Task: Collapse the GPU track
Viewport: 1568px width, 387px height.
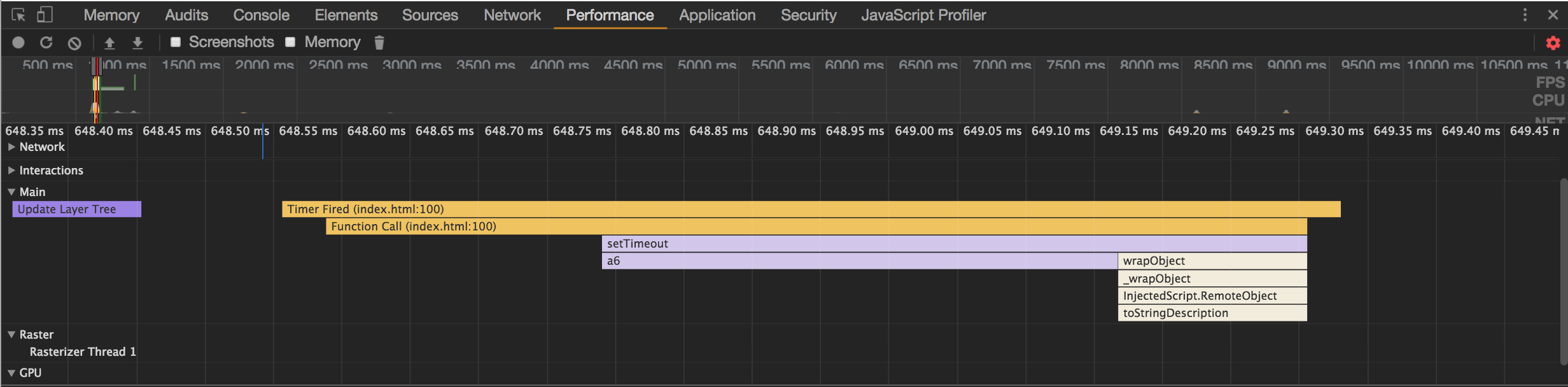Action: pos(11,373)
